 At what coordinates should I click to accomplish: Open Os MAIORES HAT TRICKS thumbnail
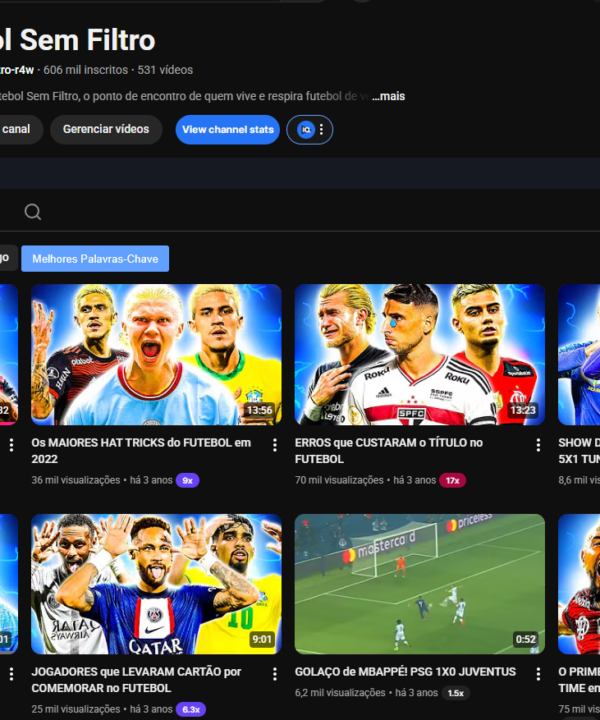(156, 354)
